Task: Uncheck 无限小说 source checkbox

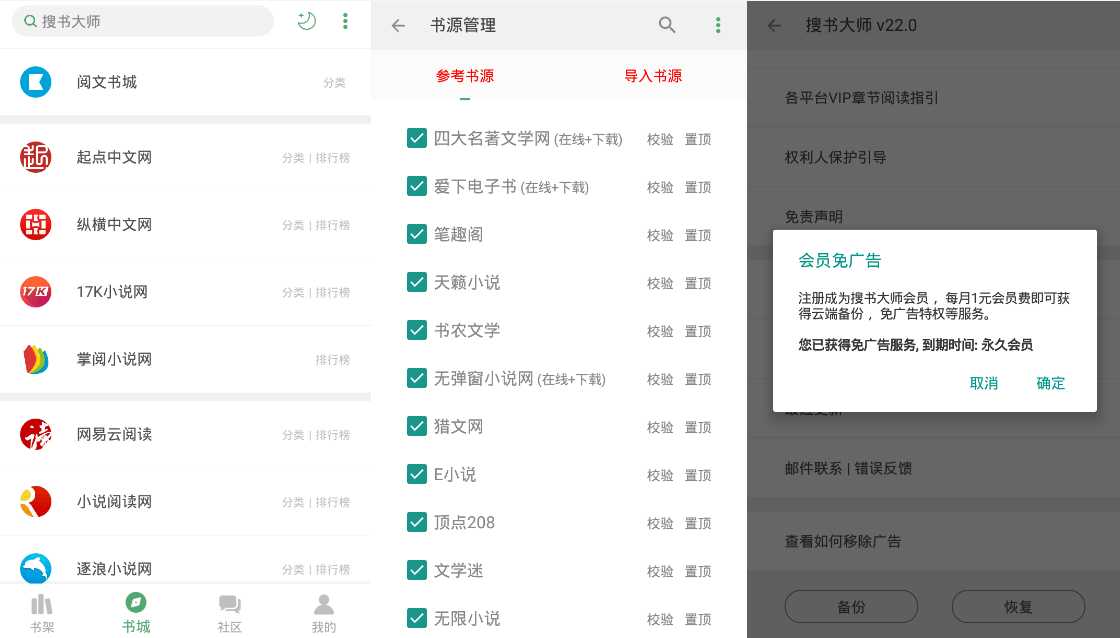Action: click(x=416, y=618)
